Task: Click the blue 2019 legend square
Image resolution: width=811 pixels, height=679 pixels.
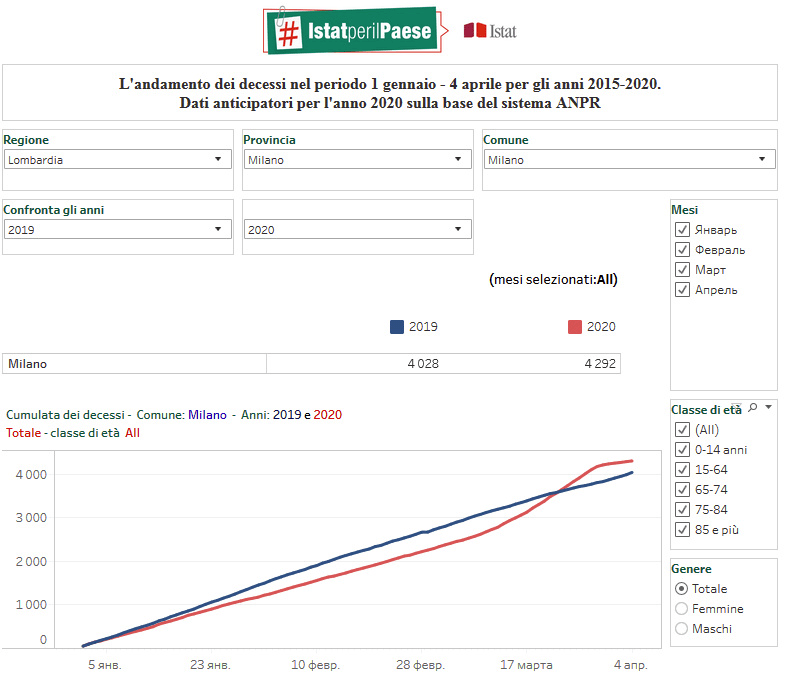Action: point(397,327)
